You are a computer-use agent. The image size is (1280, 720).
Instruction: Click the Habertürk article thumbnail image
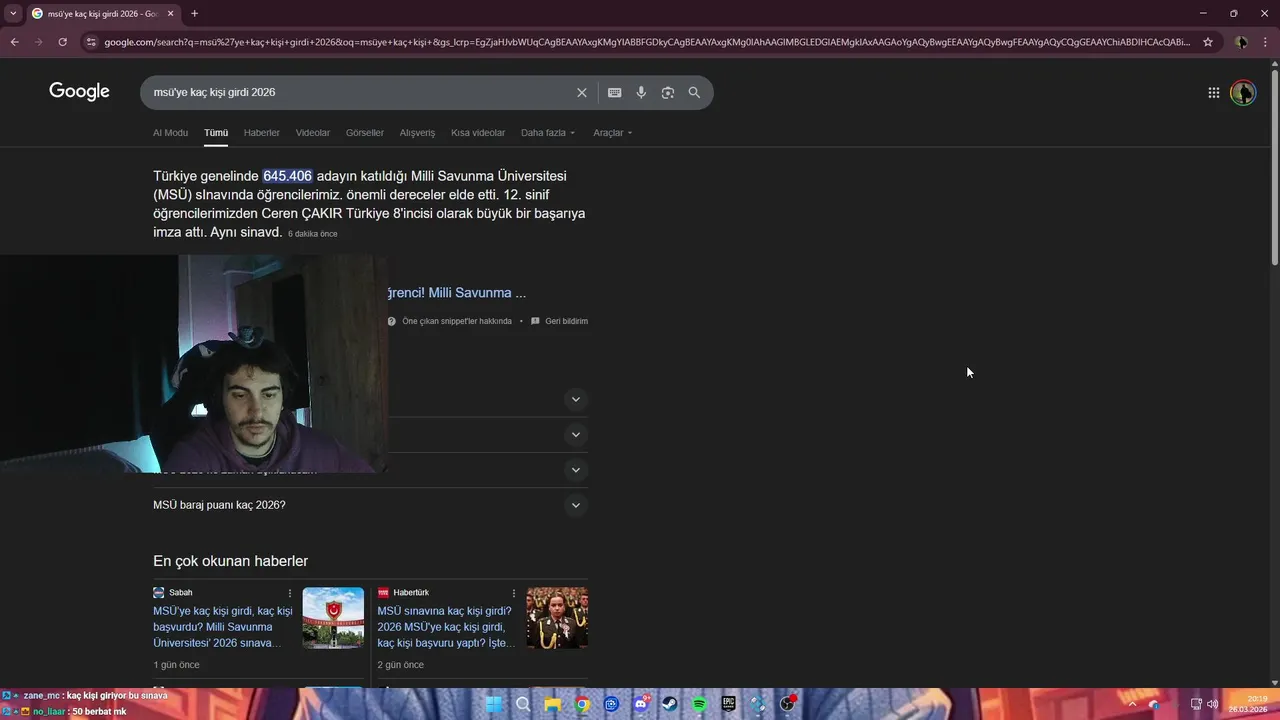pyautogui.click(x=557, y=618)
